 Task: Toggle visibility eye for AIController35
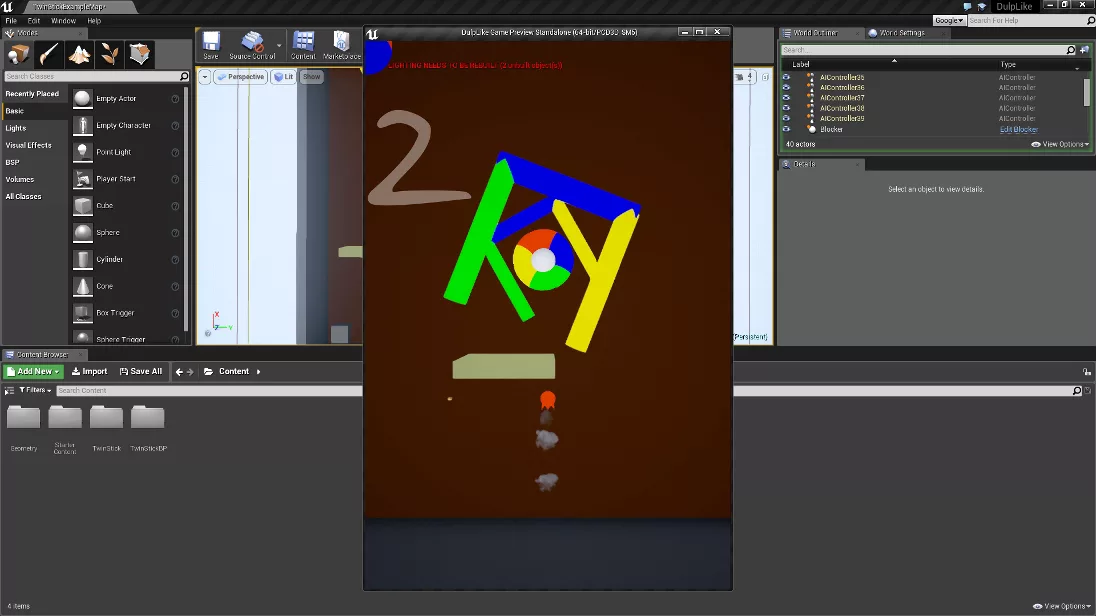click(786, 78)
